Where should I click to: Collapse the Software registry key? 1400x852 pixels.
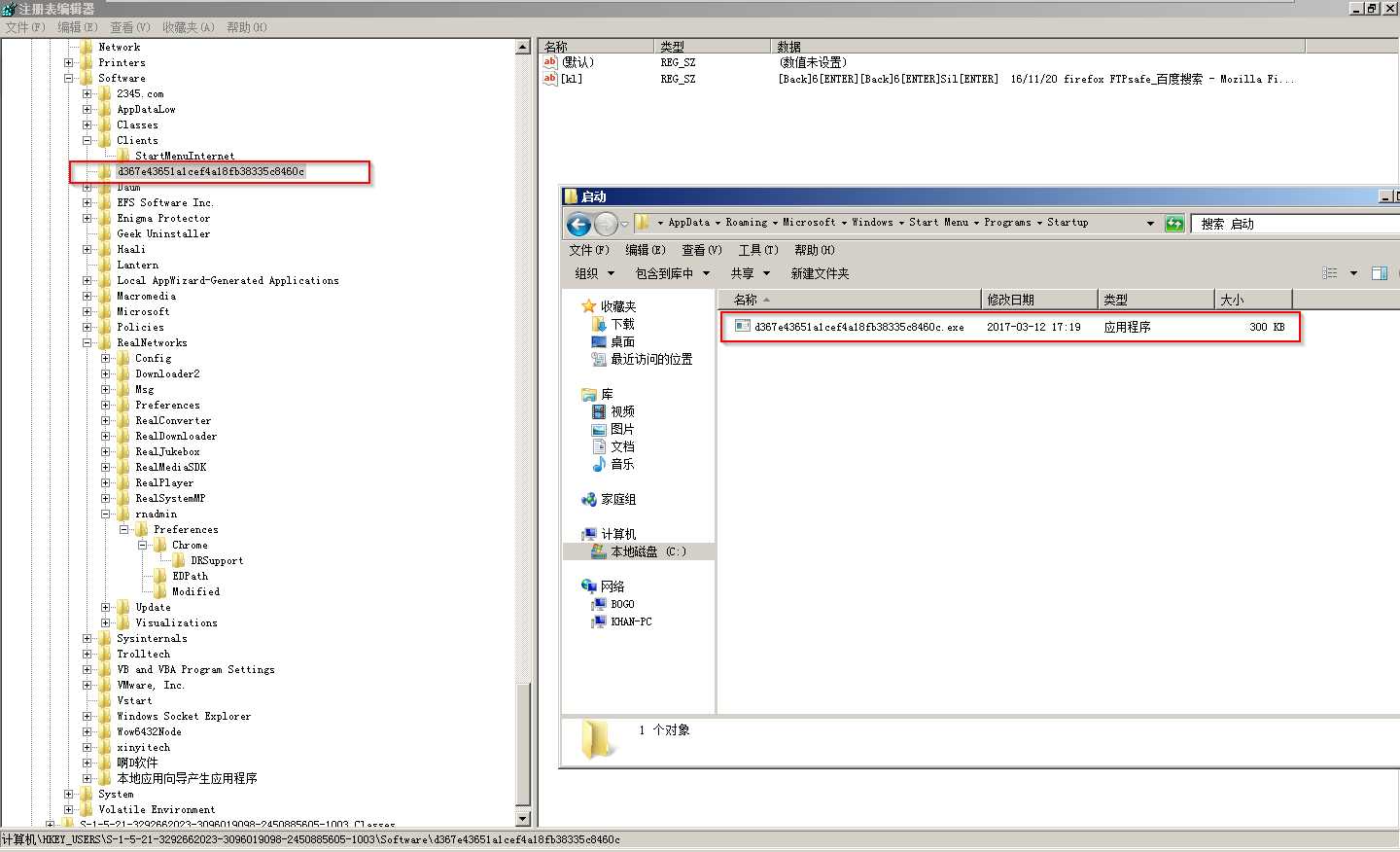(69, 78)
